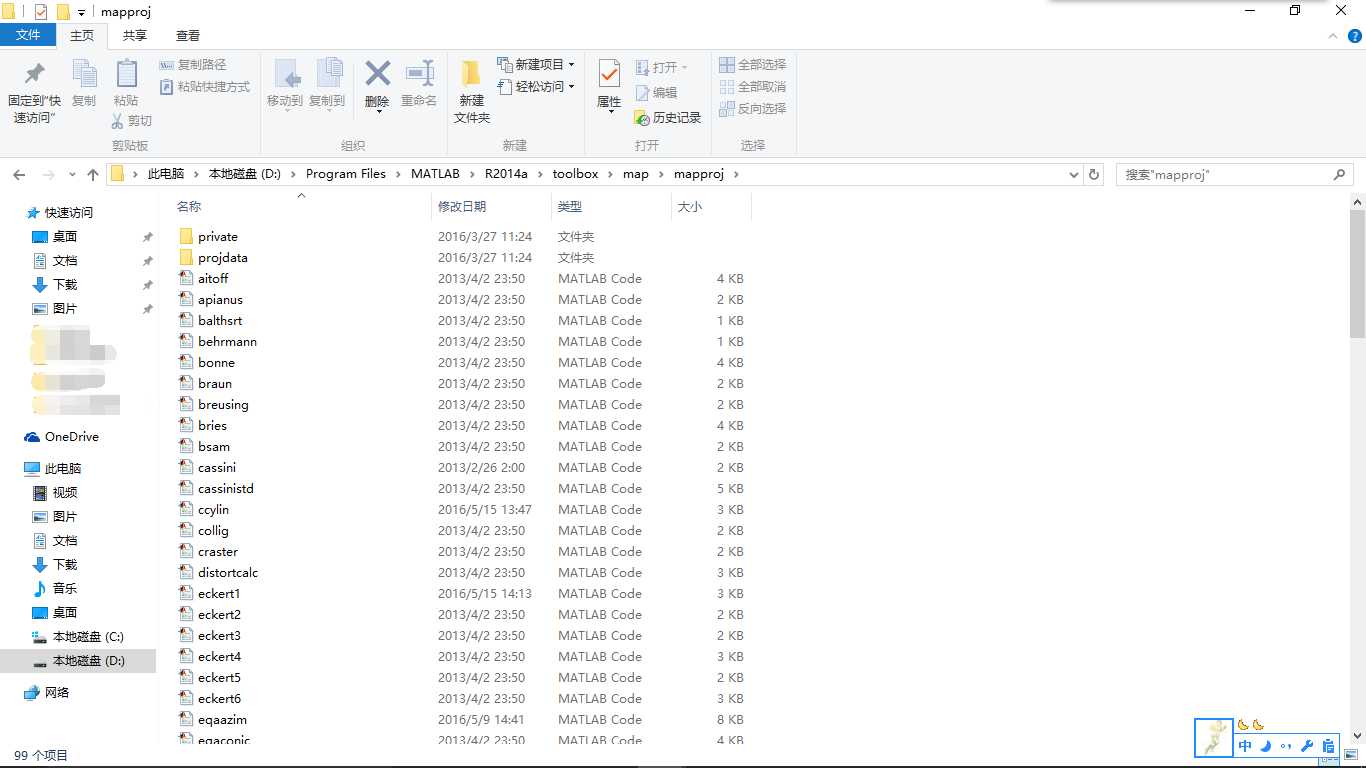Collapse the ribbon with the chevron
Viewport: 1366px width, 768px height.
pos(1333,36)
